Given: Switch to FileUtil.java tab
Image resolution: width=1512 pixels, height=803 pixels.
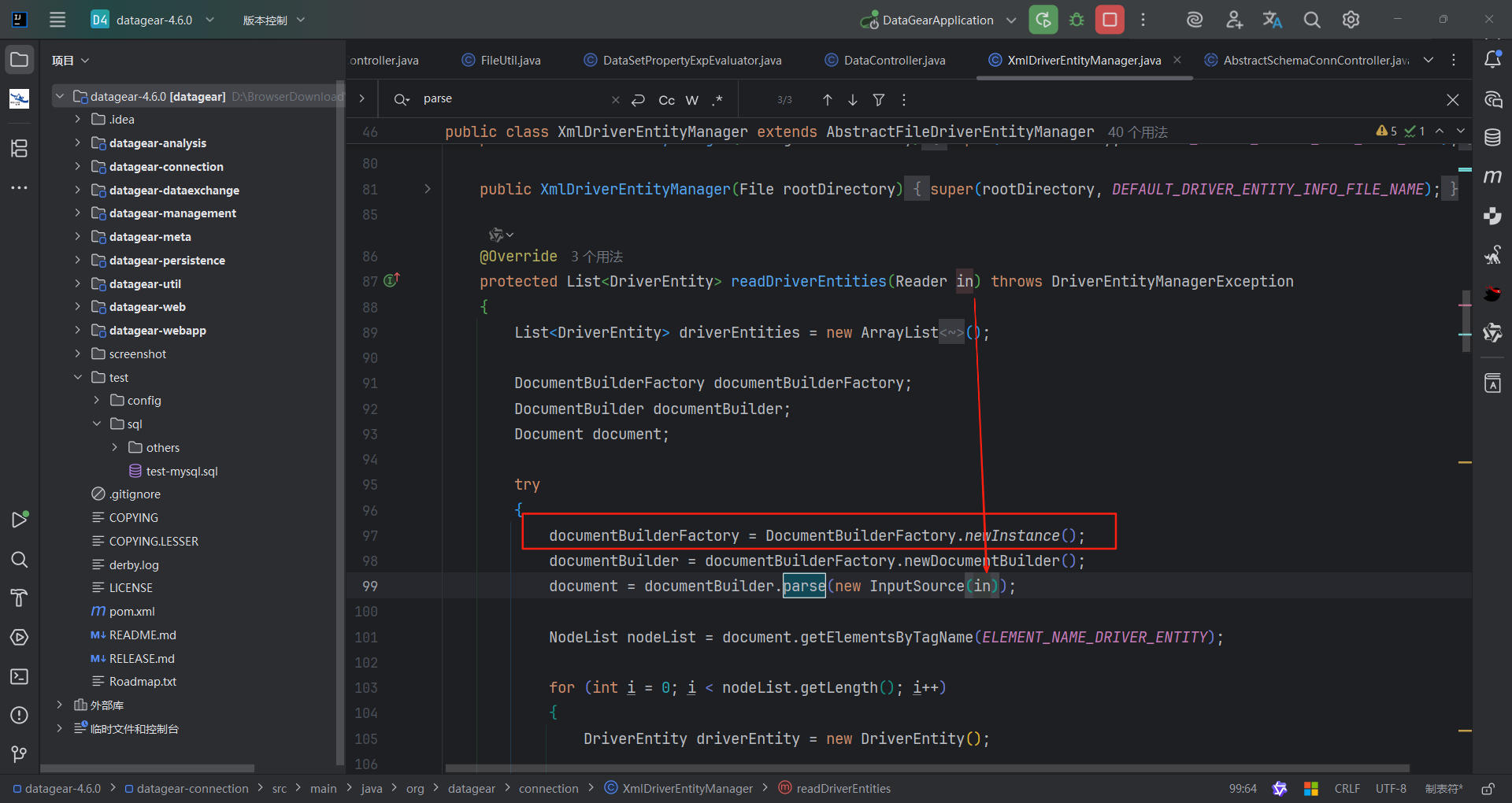Looking at the screenshot, I should coord(501,61).
